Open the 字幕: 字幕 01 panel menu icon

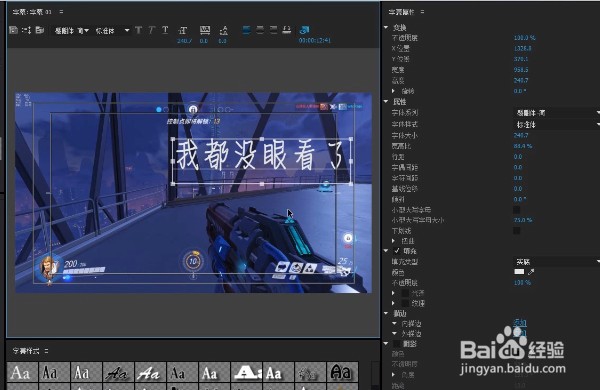61,12
